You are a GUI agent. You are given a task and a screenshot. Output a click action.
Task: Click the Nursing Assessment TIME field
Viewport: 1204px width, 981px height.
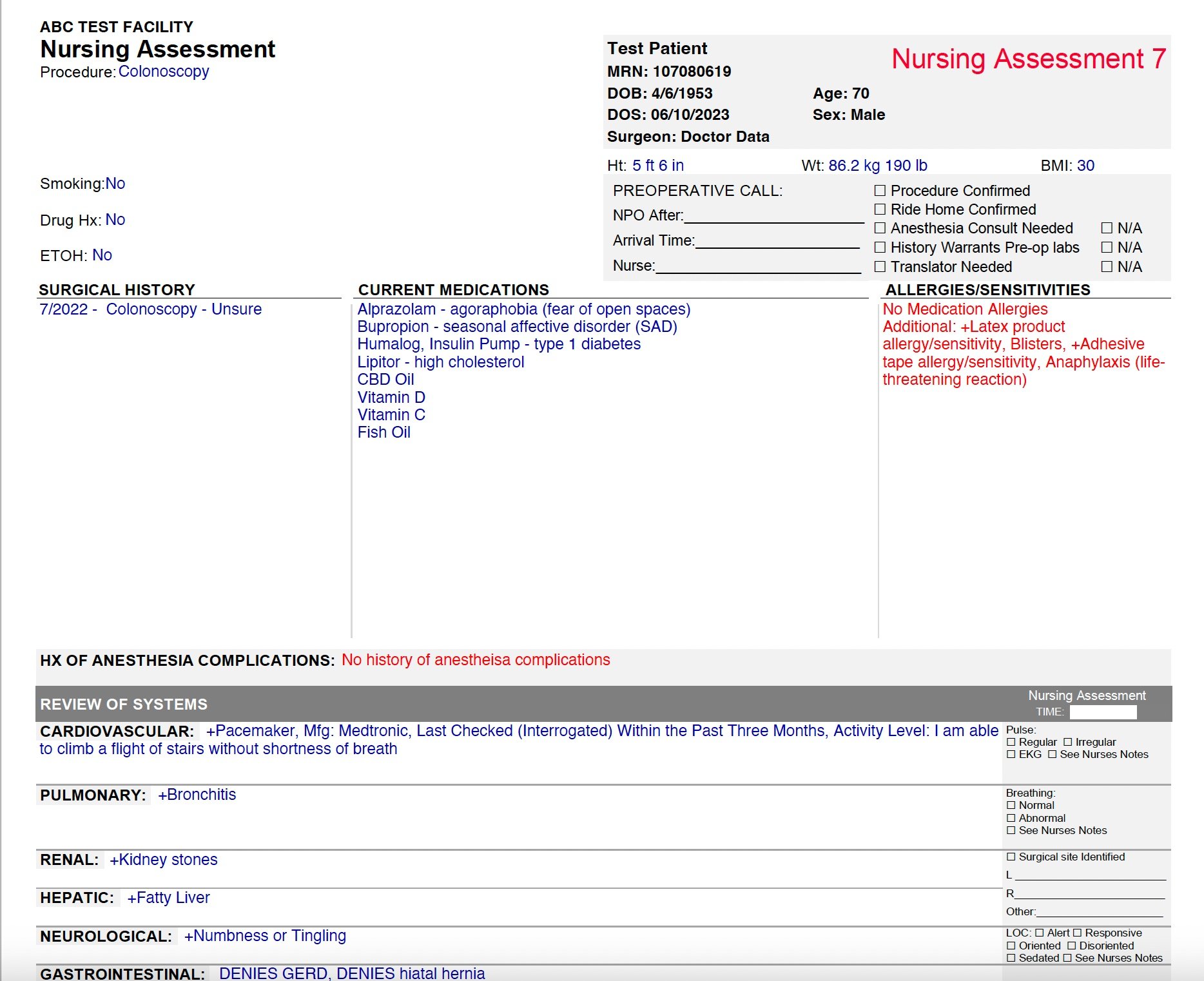[x=1103, y=712]
